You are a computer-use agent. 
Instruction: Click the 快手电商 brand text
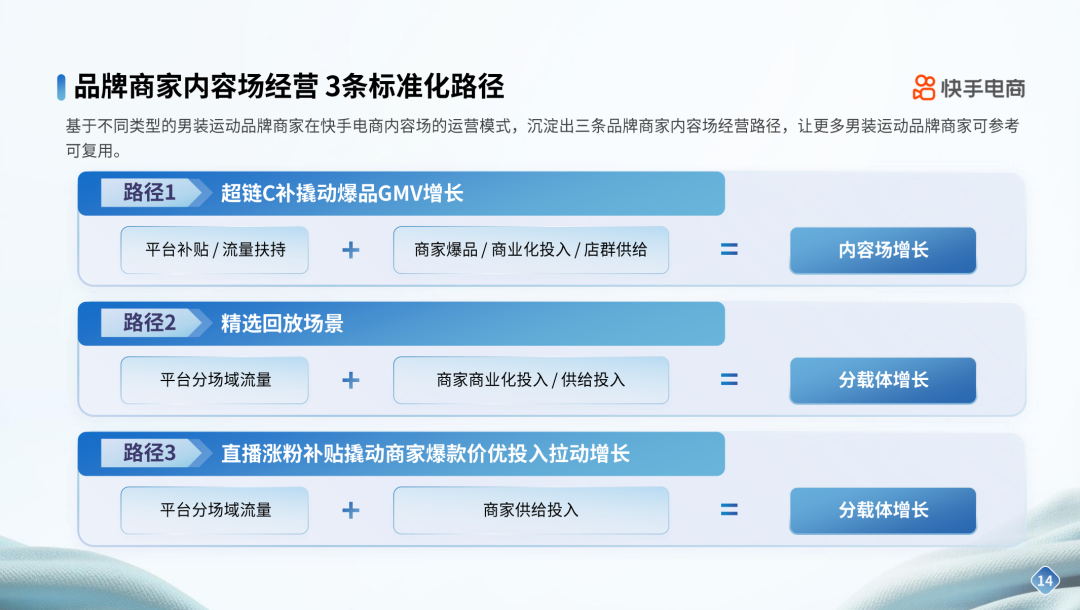(x=983, y=88)
